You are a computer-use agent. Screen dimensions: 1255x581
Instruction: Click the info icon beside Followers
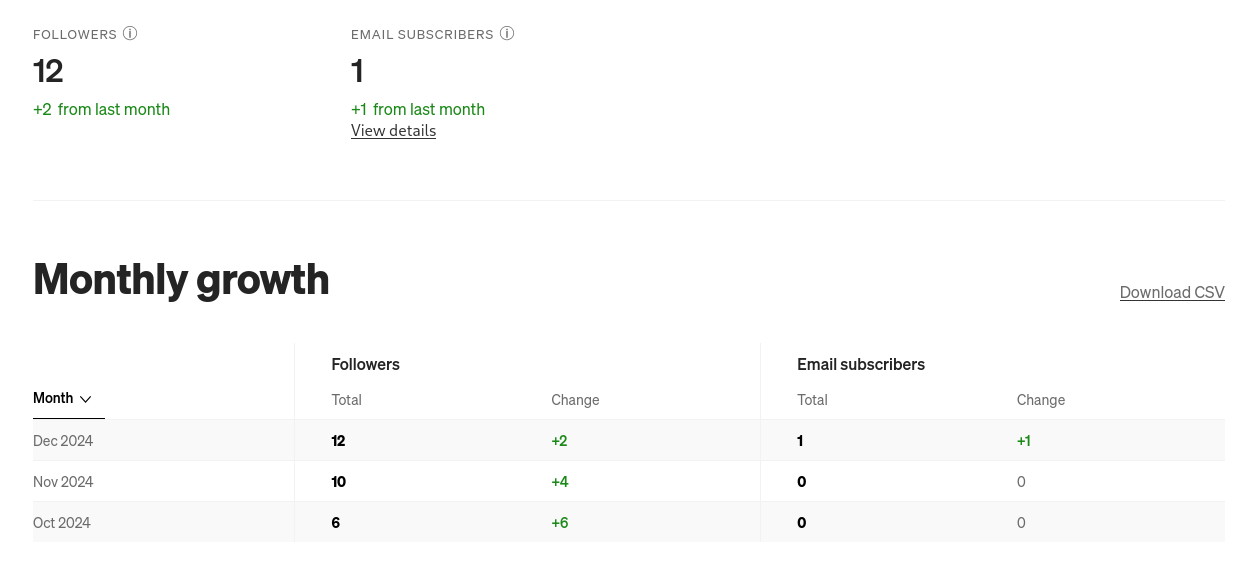[x=130, y=33]
